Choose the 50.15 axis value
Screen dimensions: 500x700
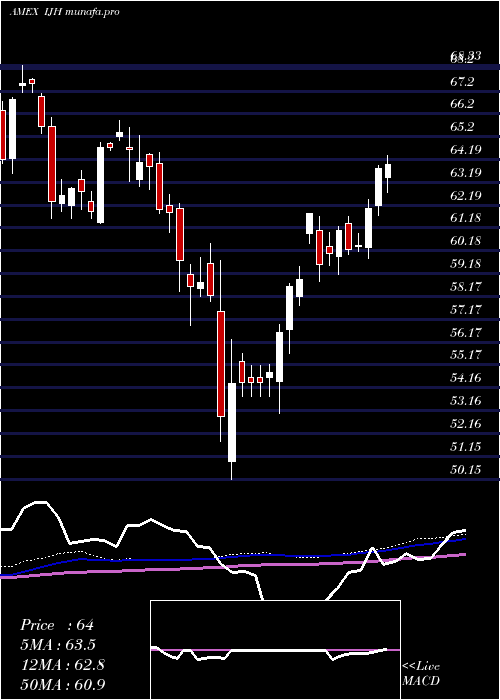point(466,470)
